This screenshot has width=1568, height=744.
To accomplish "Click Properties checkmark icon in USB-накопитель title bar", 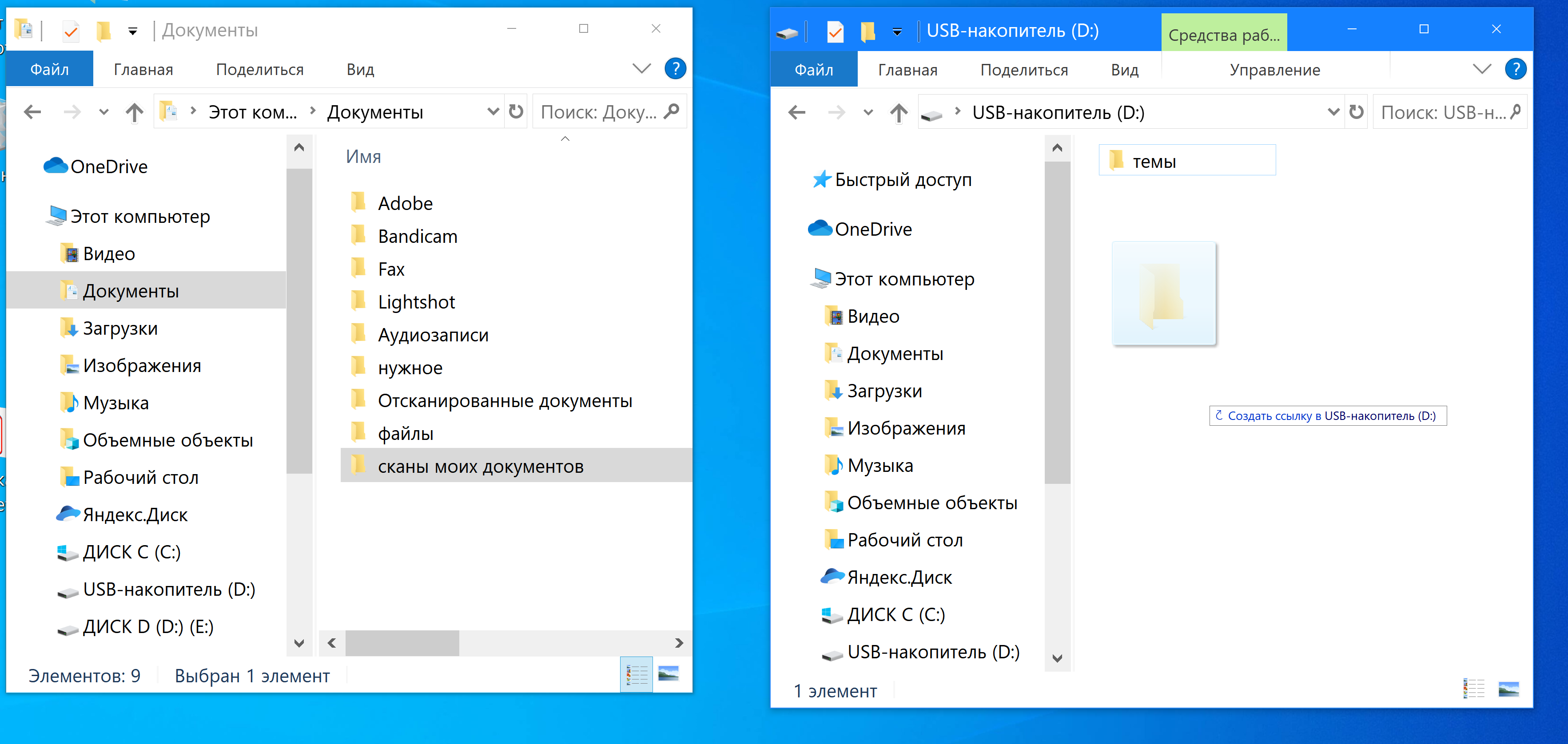I will pos(835,31).
